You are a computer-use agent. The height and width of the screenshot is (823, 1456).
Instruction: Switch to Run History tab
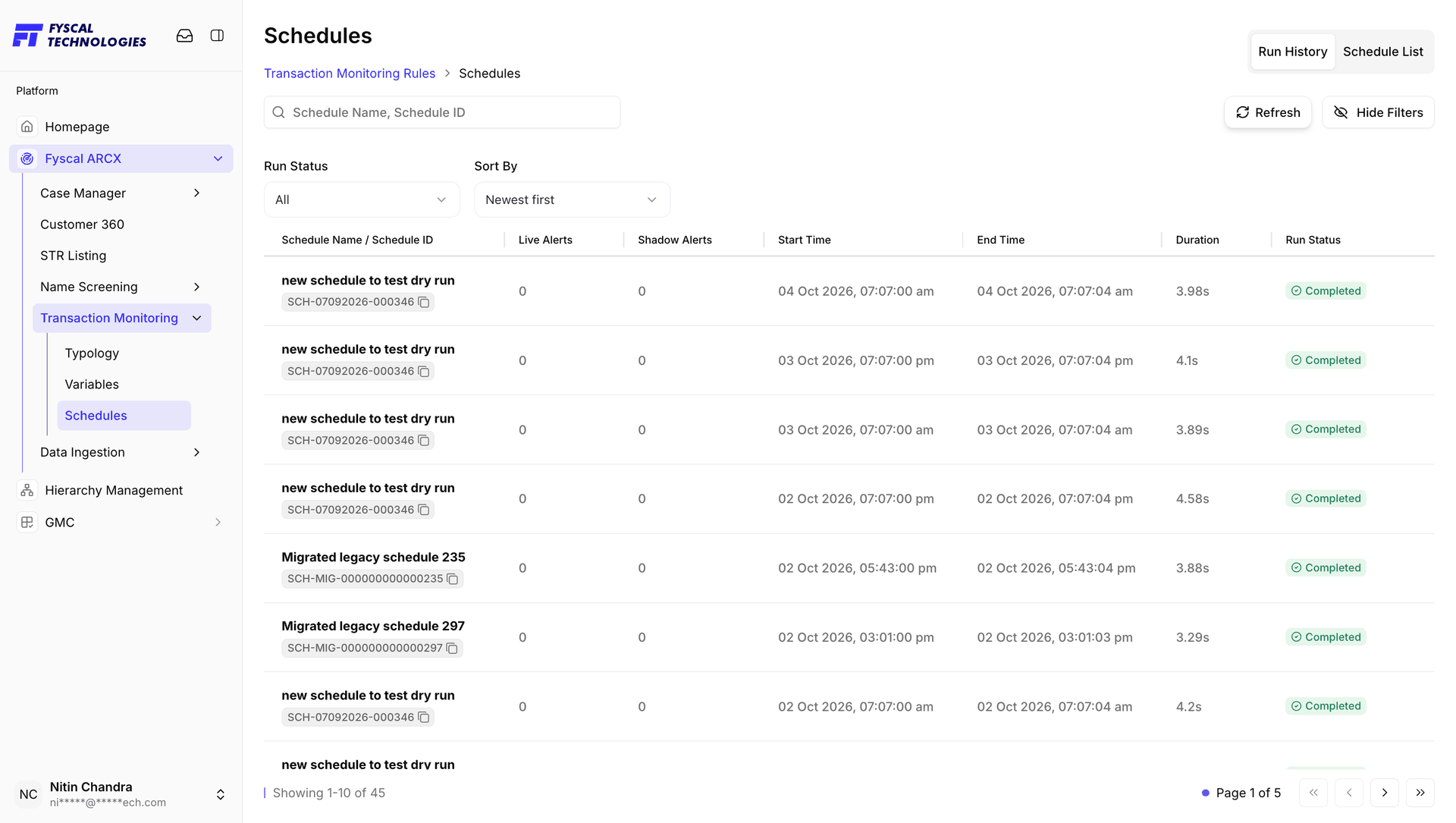(x=1293, y=52)
